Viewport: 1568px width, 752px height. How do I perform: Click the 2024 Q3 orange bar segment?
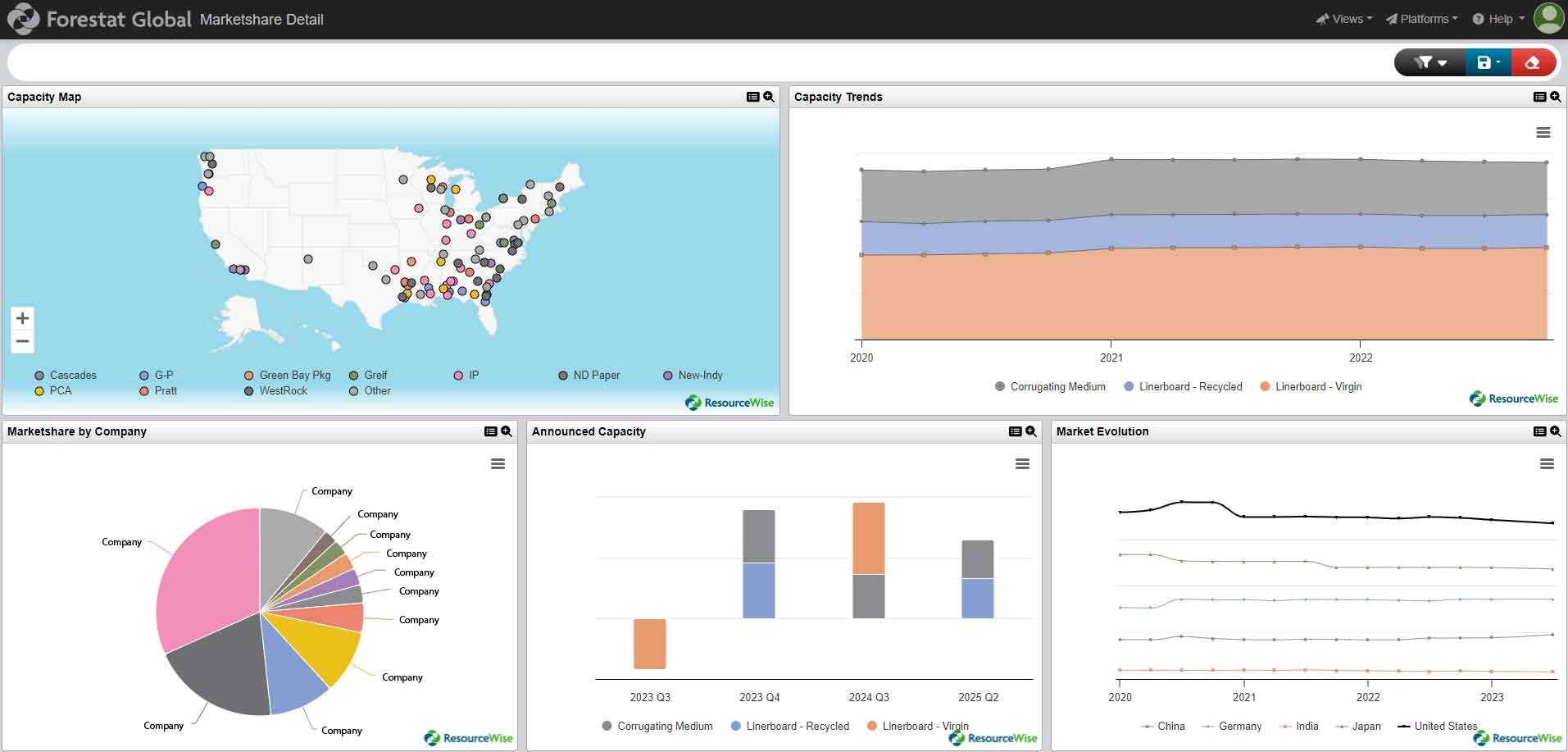(869, 538)
